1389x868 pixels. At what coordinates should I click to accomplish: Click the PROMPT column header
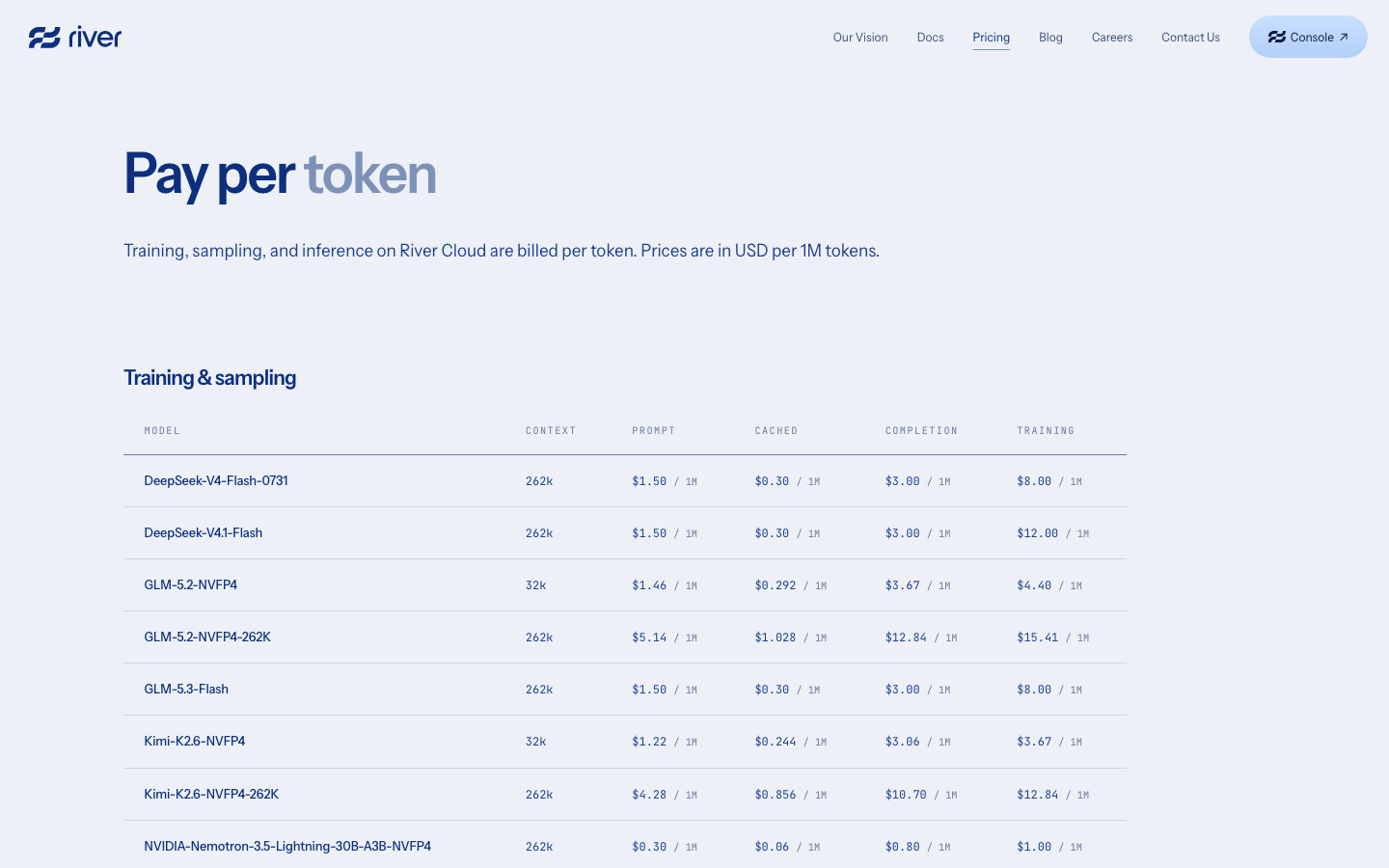coord(654,430)
